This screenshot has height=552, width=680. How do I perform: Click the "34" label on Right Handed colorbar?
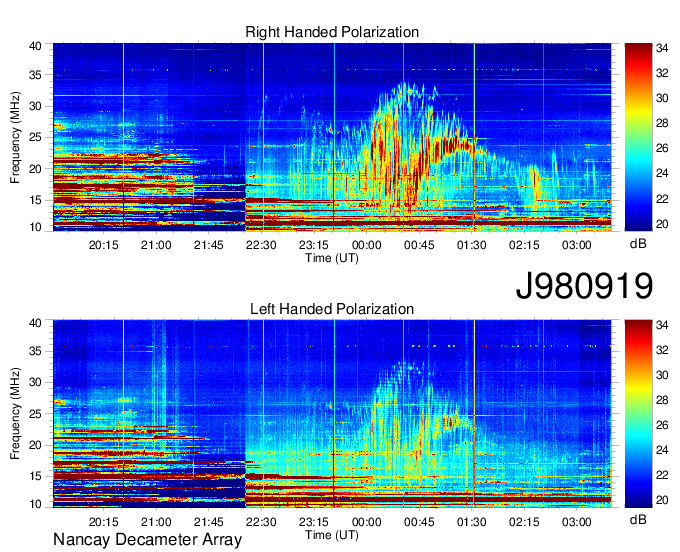click(x=662, y=48)
